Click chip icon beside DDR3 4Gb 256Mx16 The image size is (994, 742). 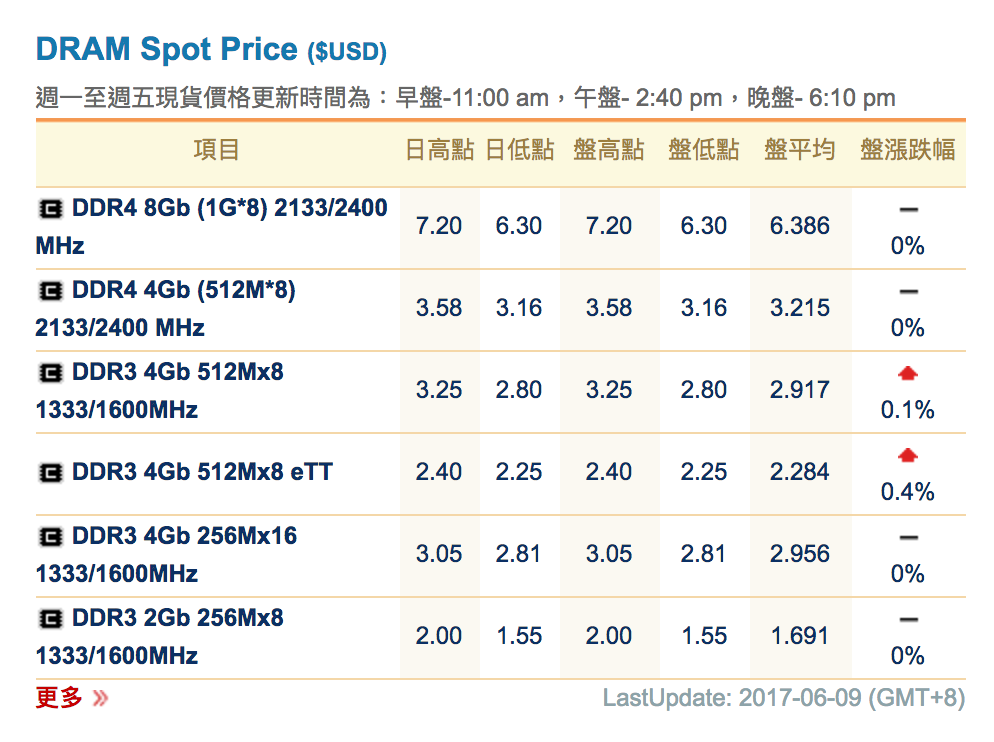pyautogui.click(x=50, y=537)
